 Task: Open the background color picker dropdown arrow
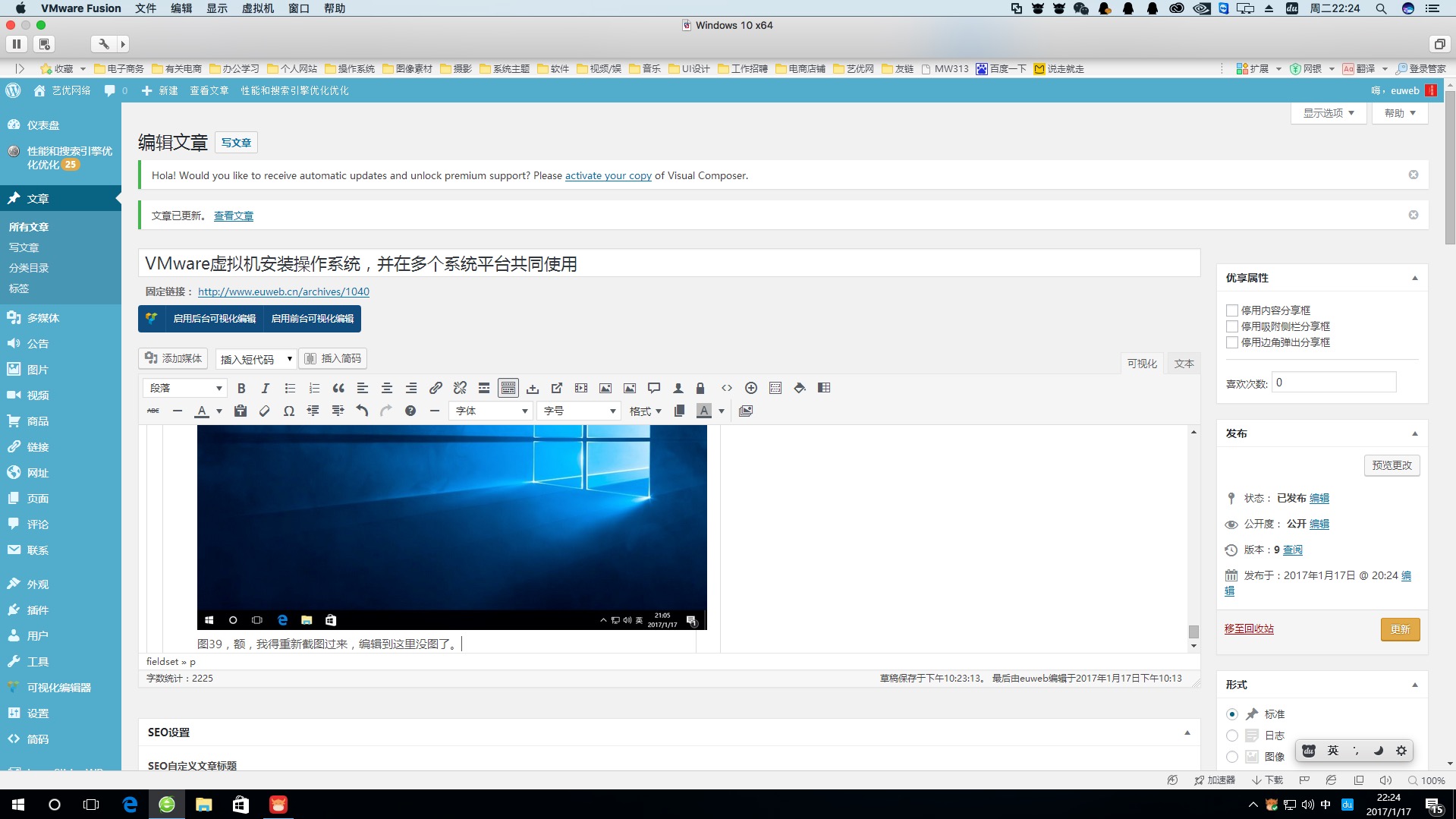point(722,411)
